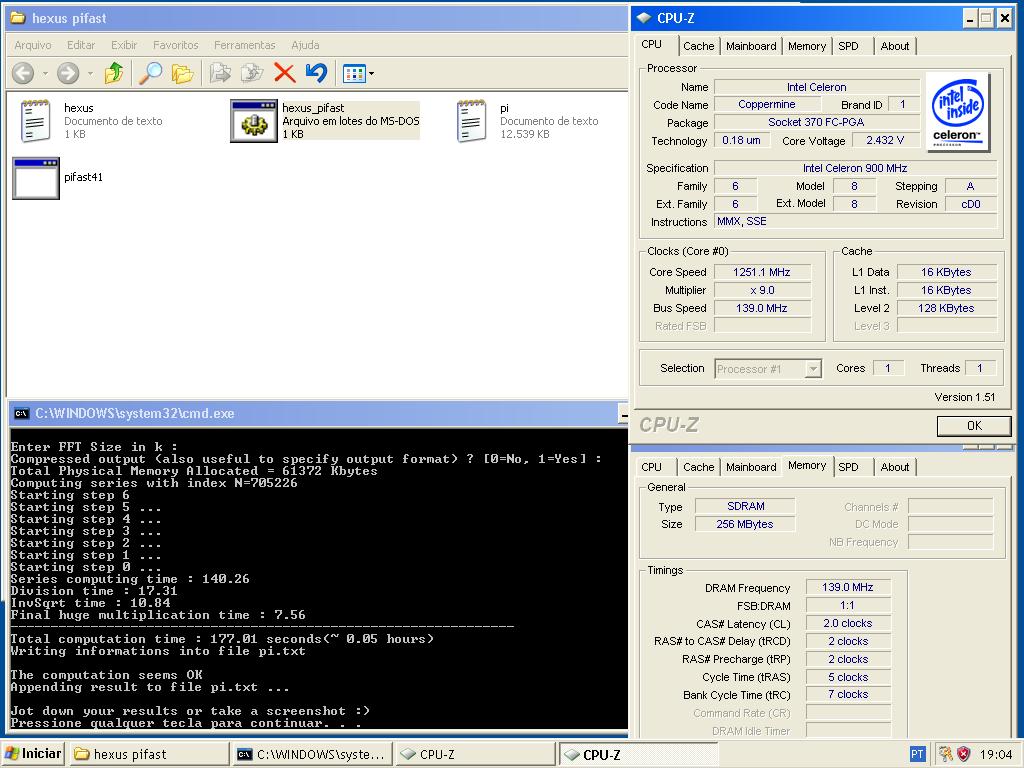The width and height of the screenshot is (1024, 768).
Task: Switch to About tab in top CPU-Z
Action: pos(895,46)
